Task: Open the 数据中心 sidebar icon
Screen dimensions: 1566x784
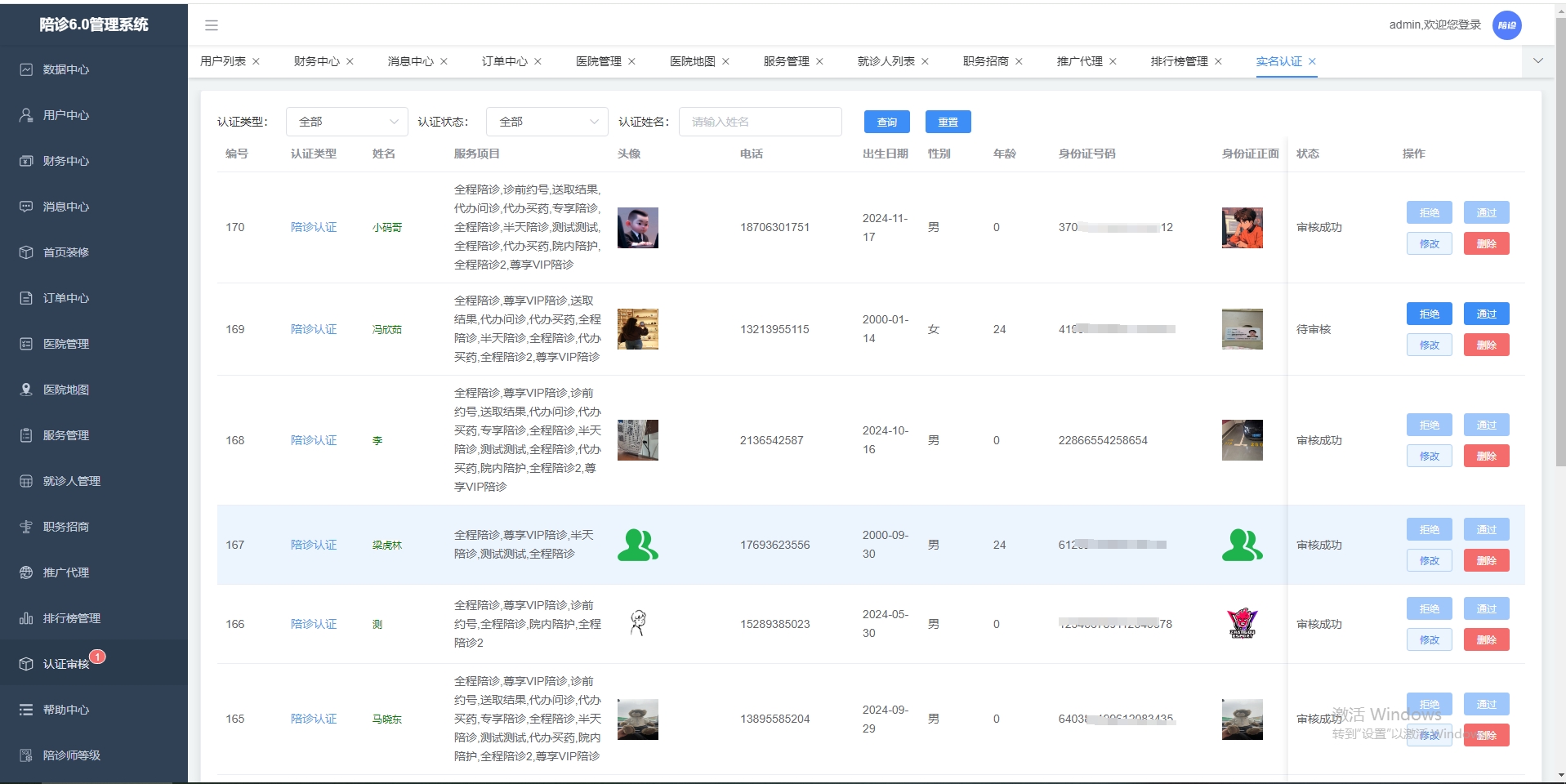Action: coord(26,69)
